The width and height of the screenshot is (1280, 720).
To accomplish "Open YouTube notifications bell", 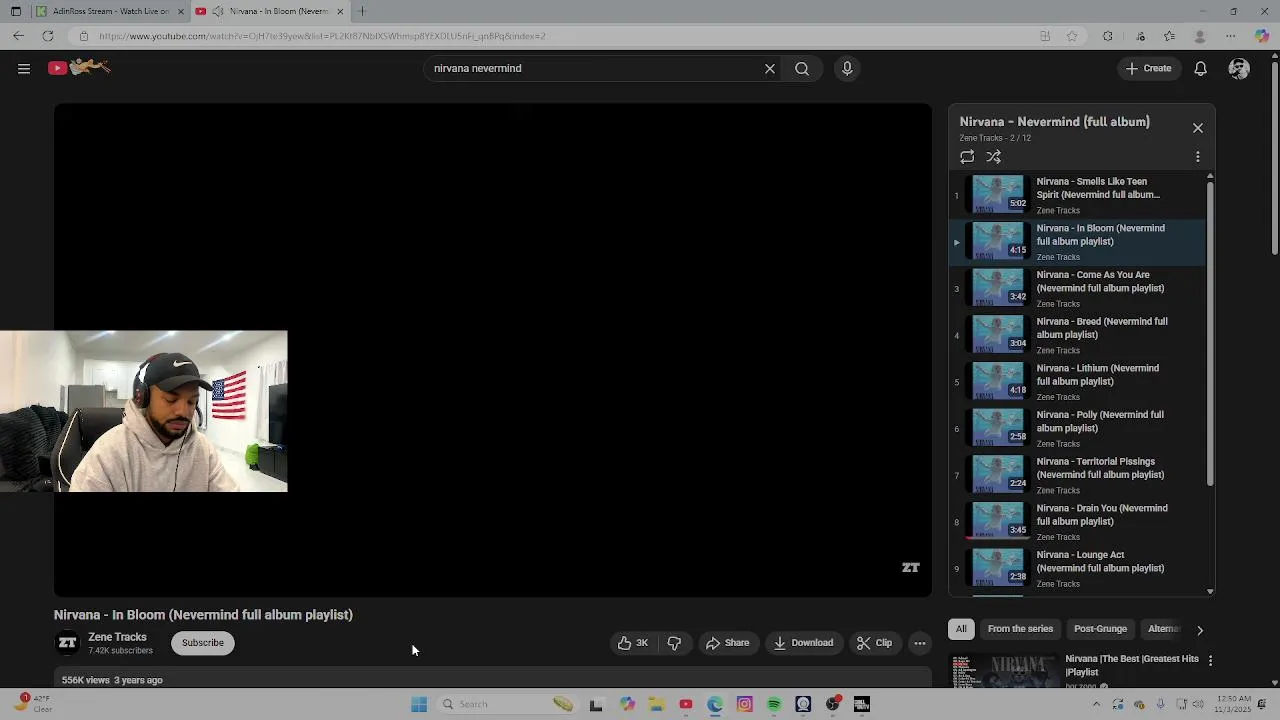I will point(1200,69).
